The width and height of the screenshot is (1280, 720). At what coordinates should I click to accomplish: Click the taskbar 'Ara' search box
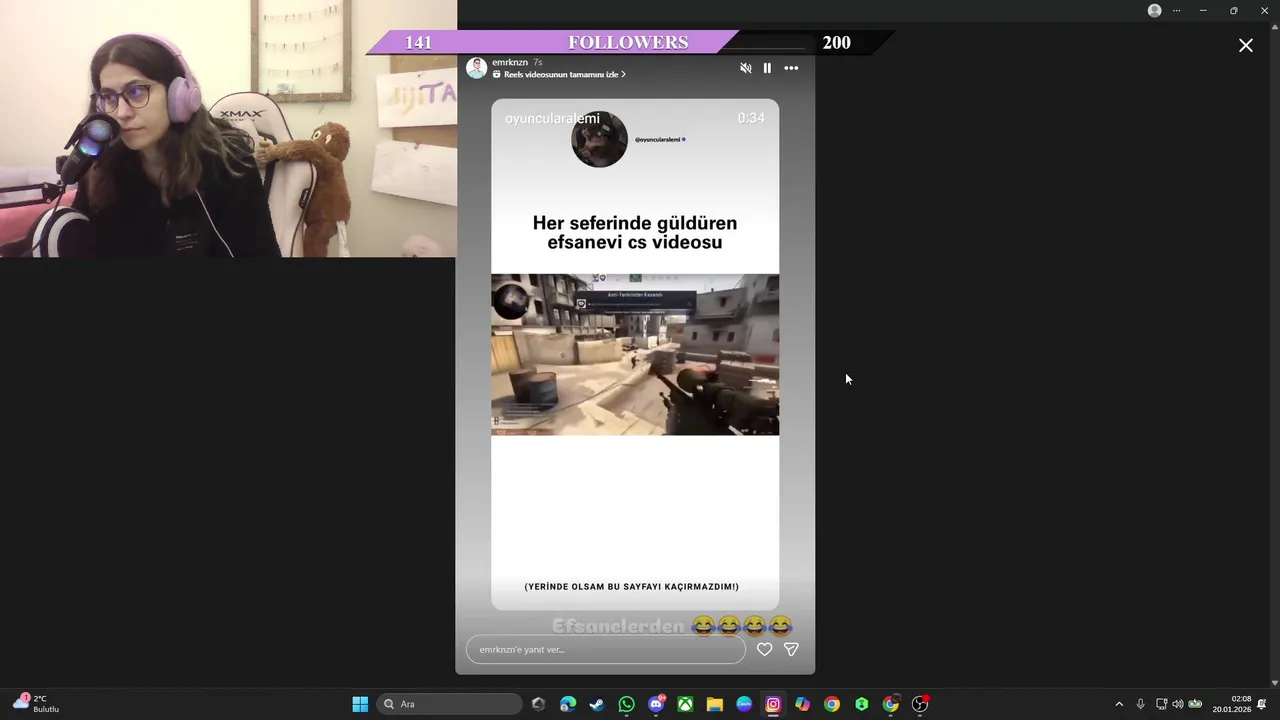450,704
